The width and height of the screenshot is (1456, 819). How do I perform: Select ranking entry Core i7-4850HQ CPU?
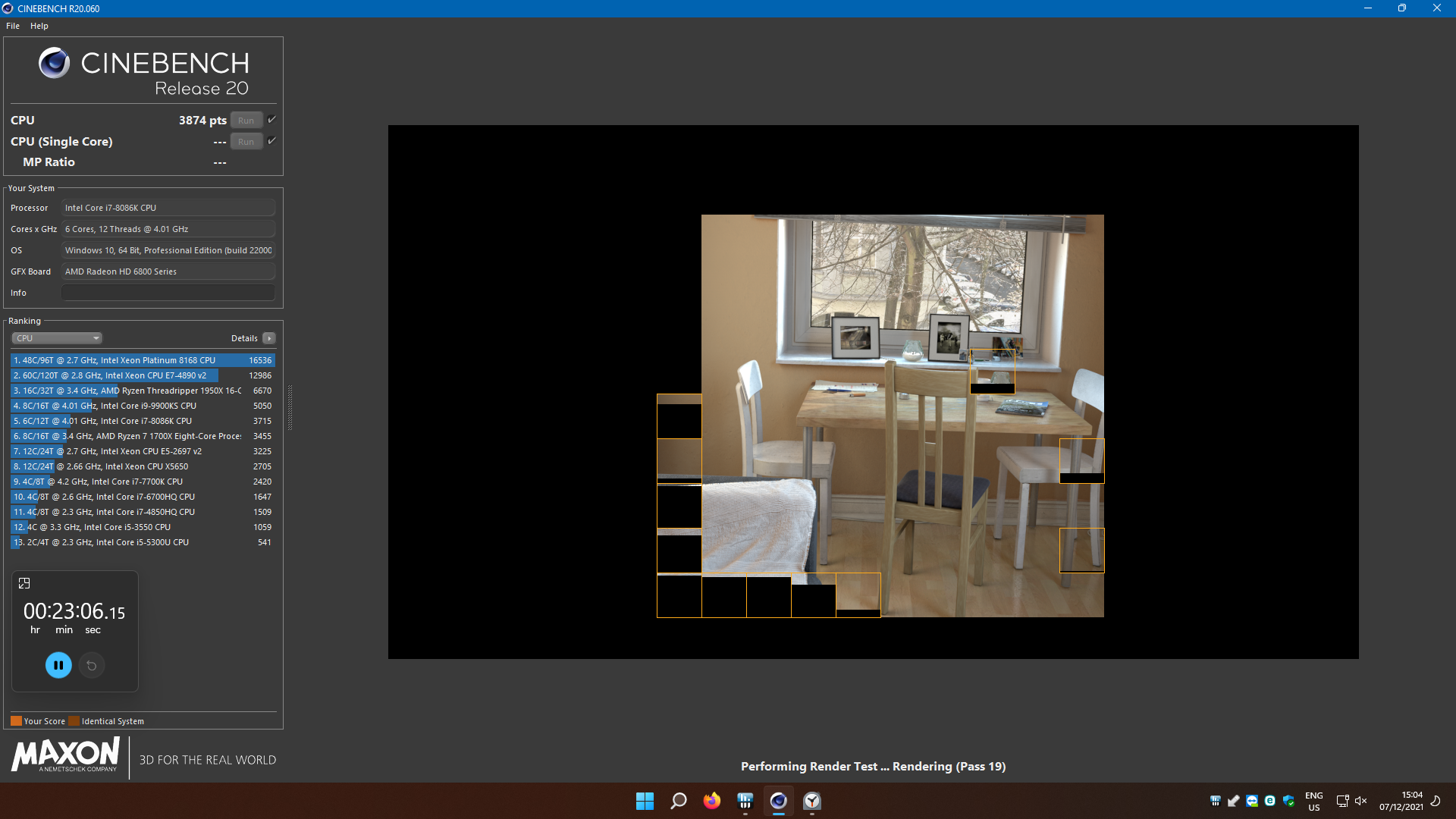coord(143,512)
